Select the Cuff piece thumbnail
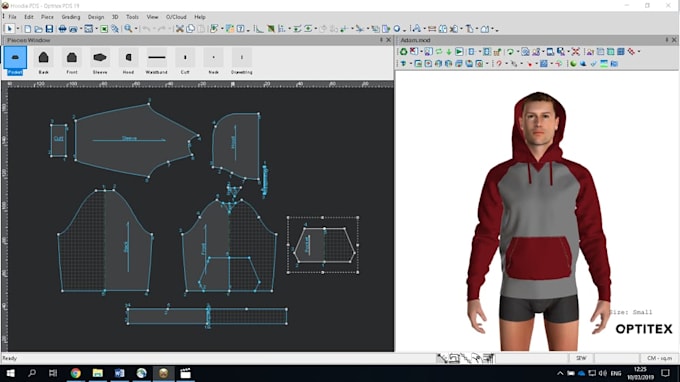 (185, 60)
